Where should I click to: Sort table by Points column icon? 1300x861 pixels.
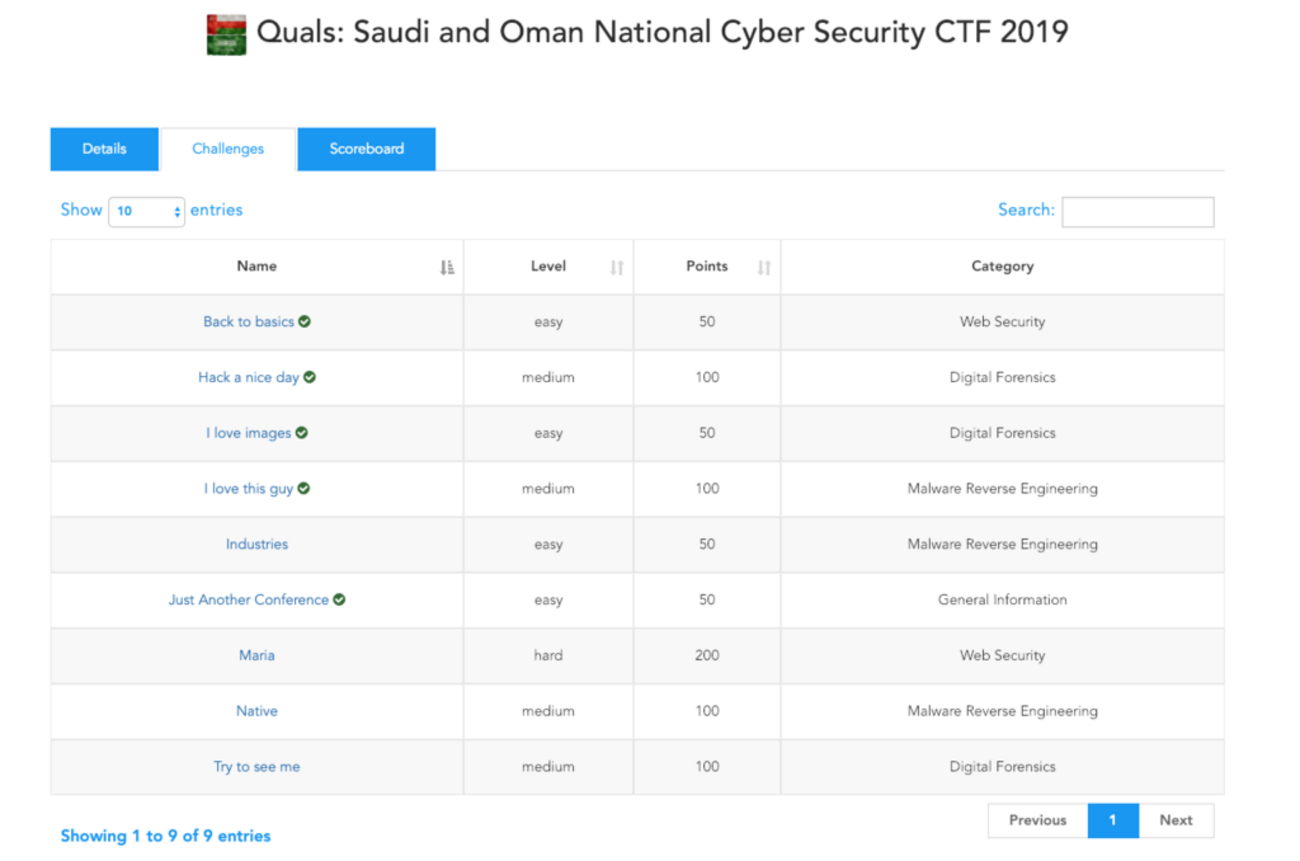point(764,267)
